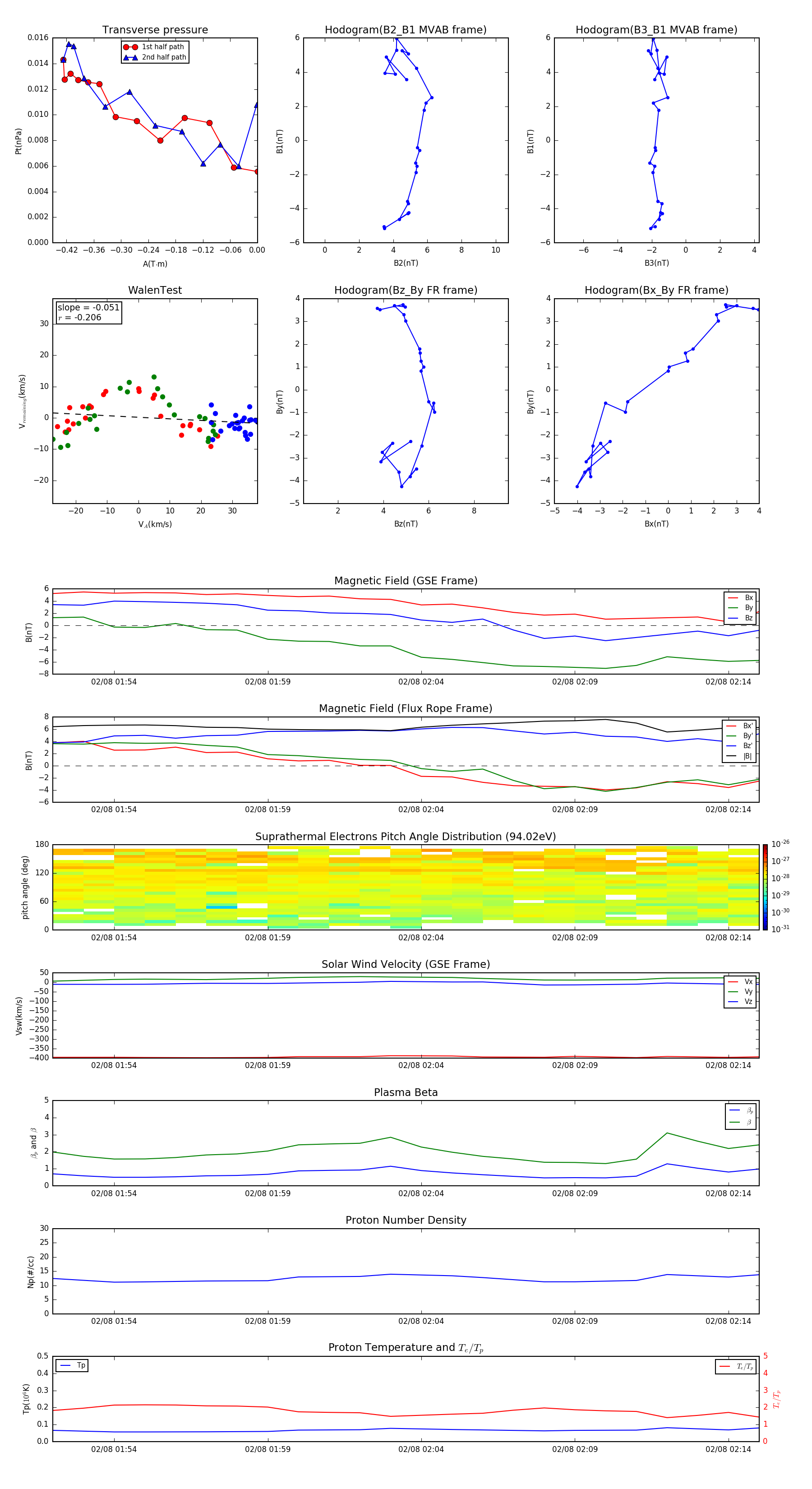Screen dimensions: 812x1489
Task: Click the 'Proton Number Density' title
Action: point(406,1221)
